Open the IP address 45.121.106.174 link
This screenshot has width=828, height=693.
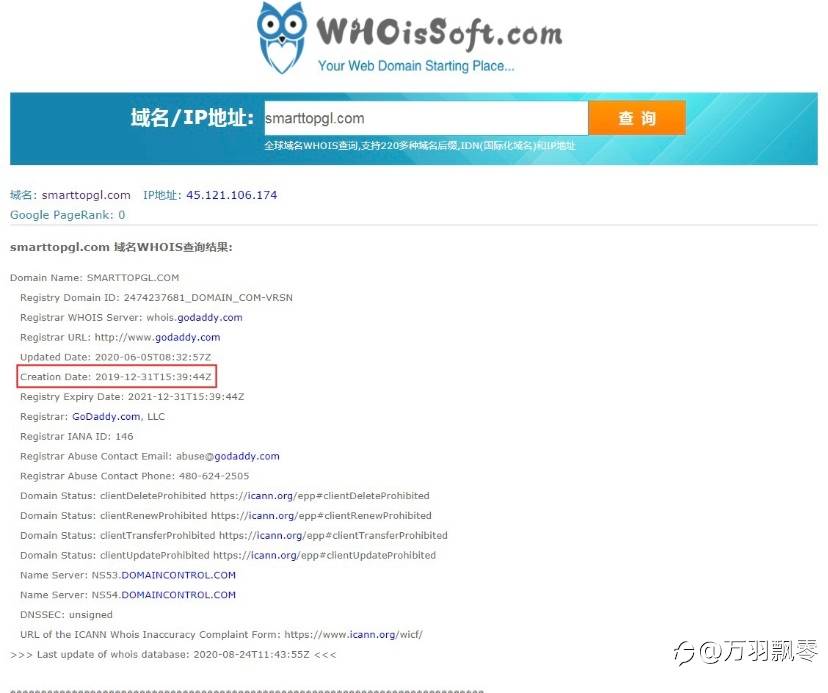231,195
